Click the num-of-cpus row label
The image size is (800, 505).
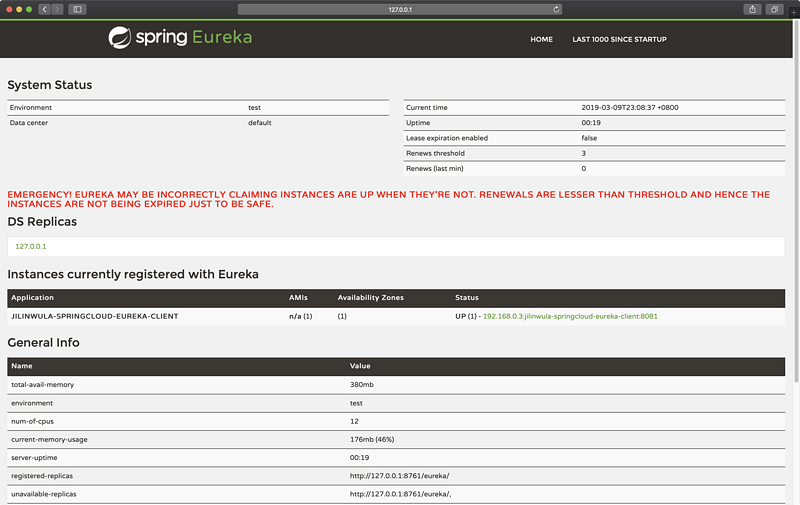point(32,421)
